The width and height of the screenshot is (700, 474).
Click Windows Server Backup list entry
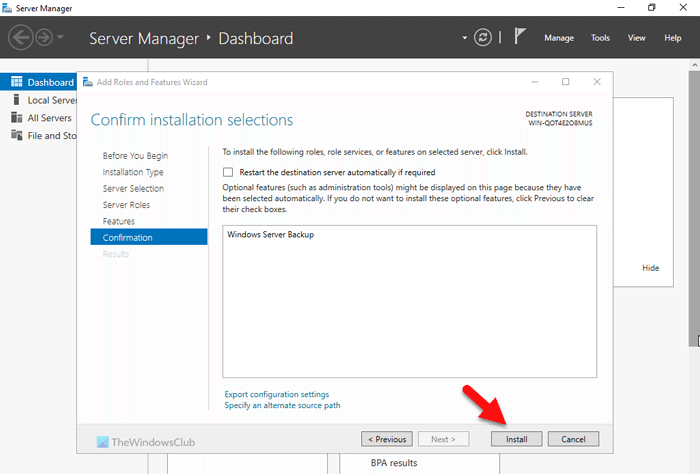(x=271, y=234)
